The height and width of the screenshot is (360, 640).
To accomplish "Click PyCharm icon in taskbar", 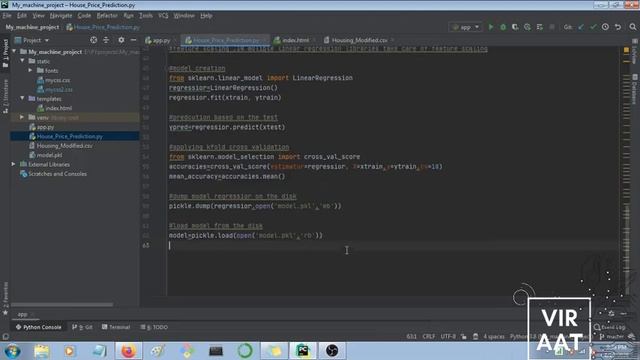I will tap(303, 351).
